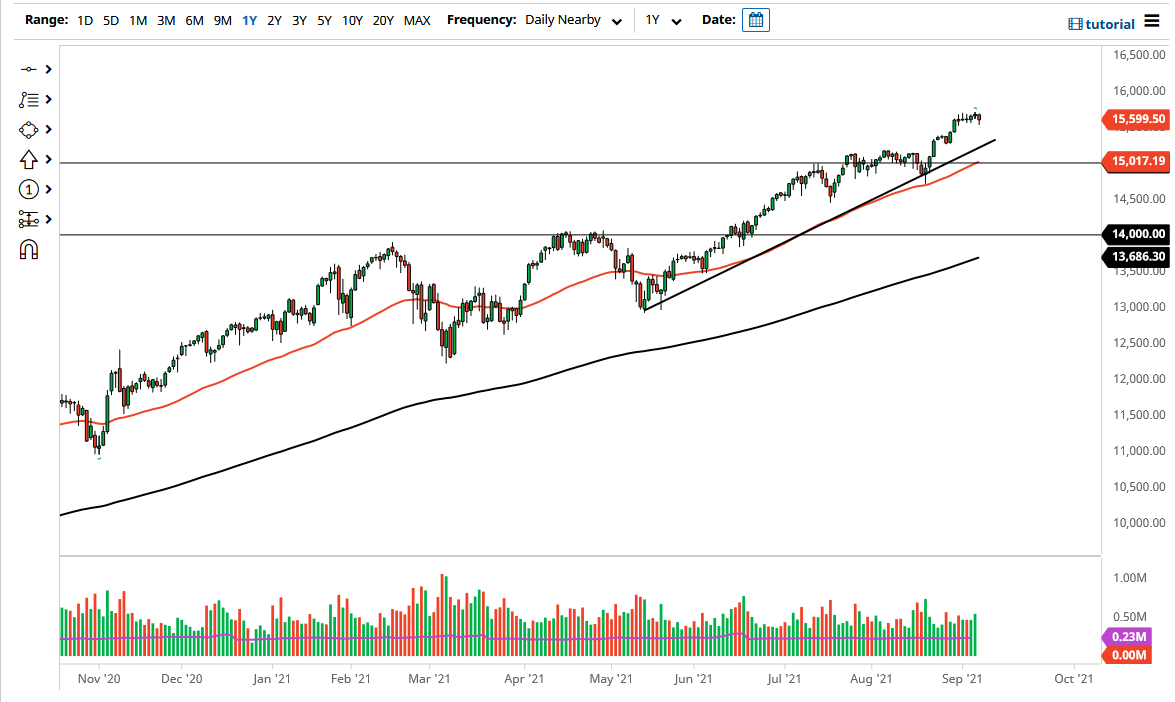Switch frequency range to 5D
The width and height of the screenshot is (1175, 702).
click(x=111, y=19)
